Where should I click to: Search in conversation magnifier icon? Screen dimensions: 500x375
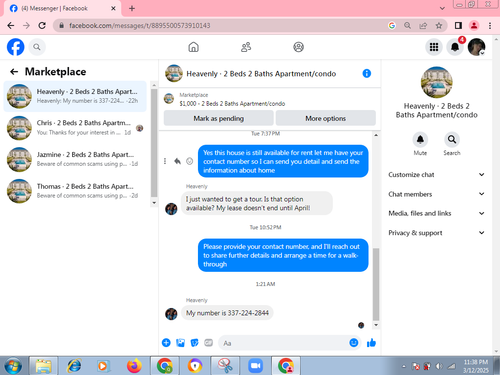click(x=452, y=139)
